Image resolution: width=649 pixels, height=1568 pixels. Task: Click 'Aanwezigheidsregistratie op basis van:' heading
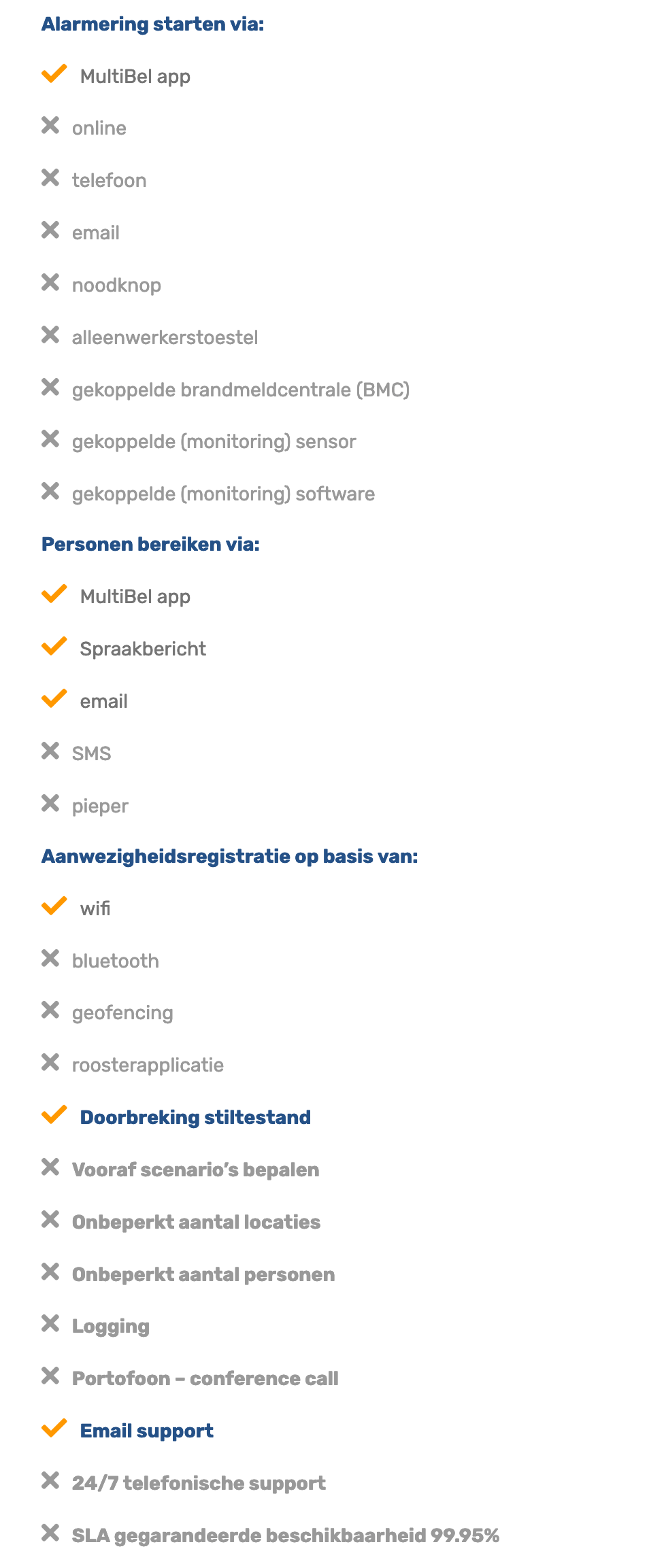click(x=229, y=857)
